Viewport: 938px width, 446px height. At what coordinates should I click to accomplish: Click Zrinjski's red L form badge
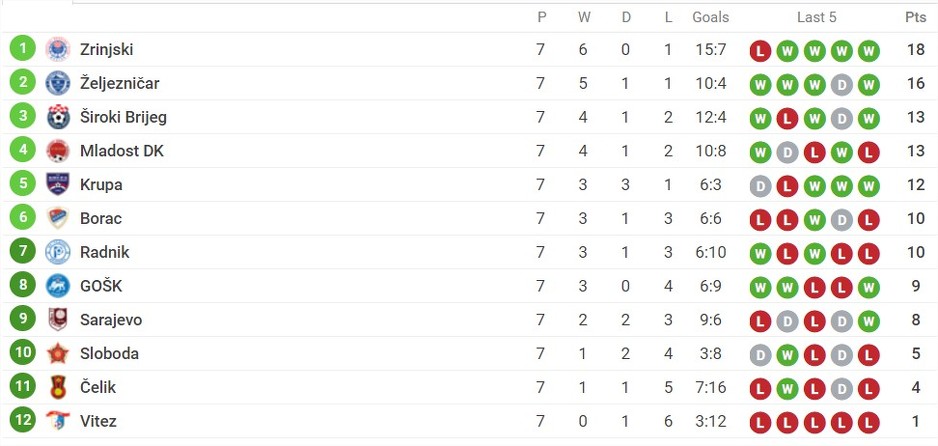coord(760,51)
